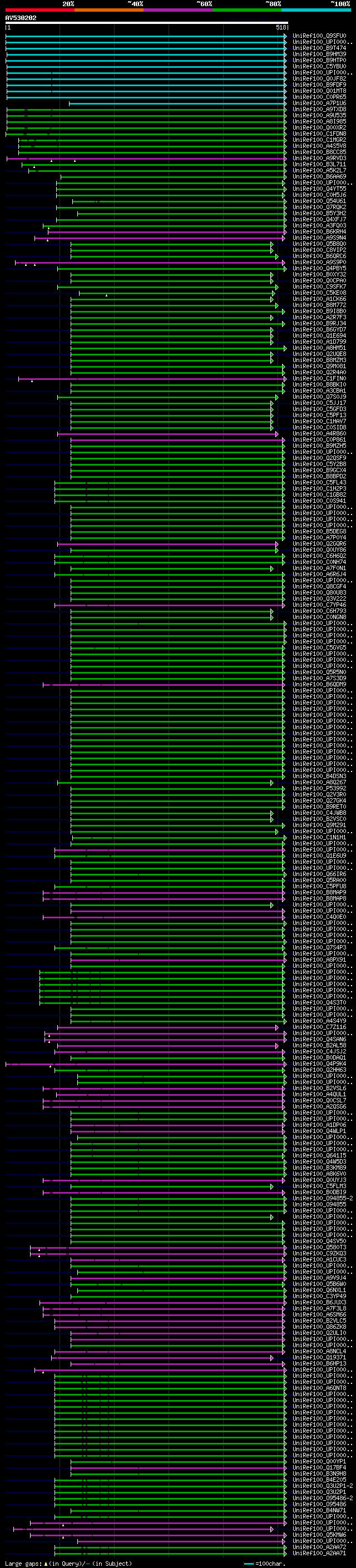Click the UniRef100_C5PF13 label
The image size is (356, 1568).
pos(319,415)
